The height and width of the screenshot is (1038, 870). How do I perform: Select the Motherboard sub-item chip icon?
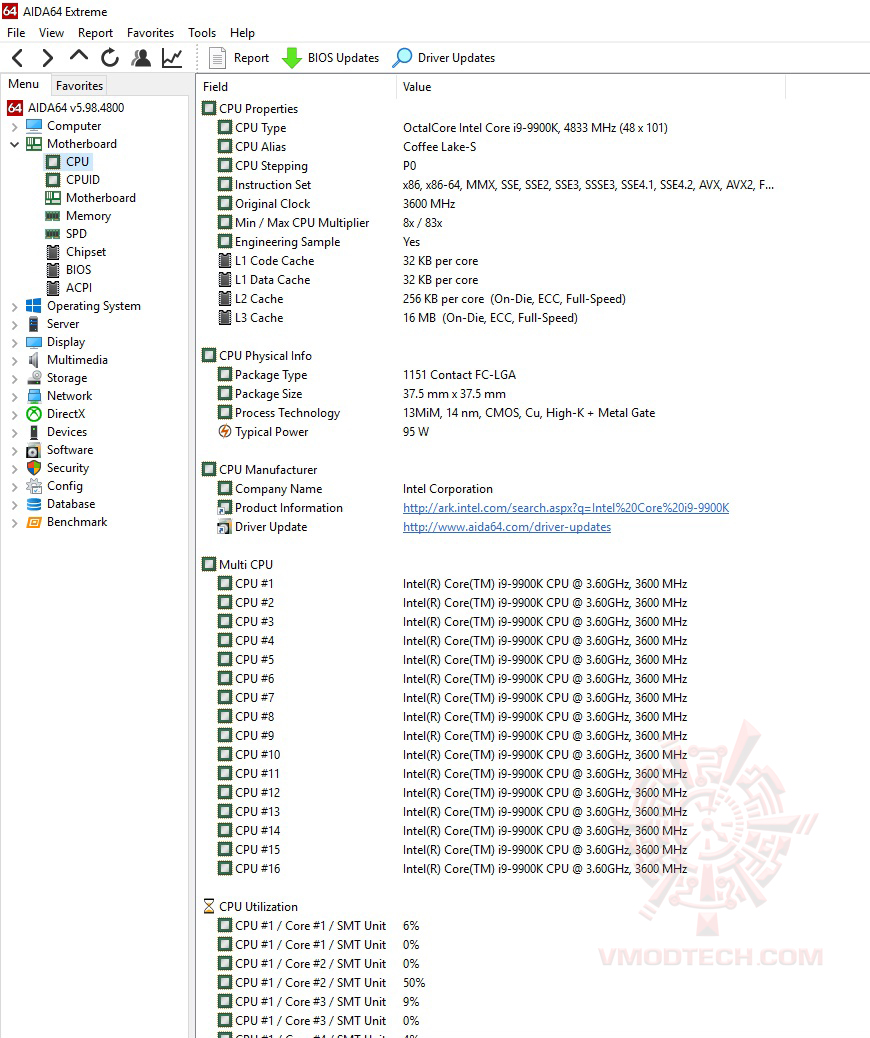53,198
